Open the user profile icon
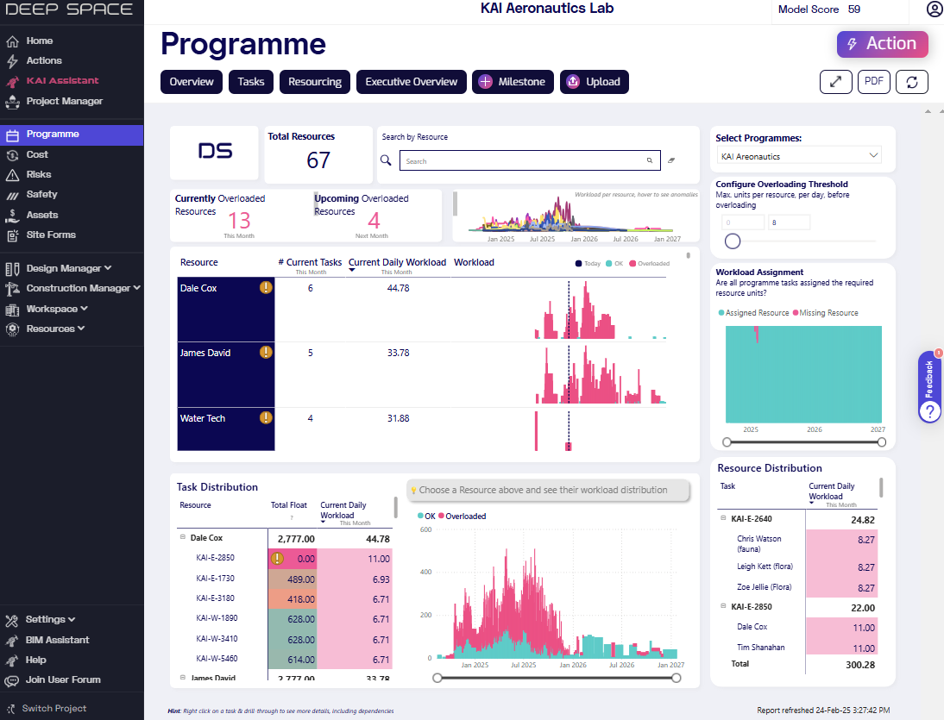The height and width of the screenshot is (720, 944). click(x=934, y=9)
